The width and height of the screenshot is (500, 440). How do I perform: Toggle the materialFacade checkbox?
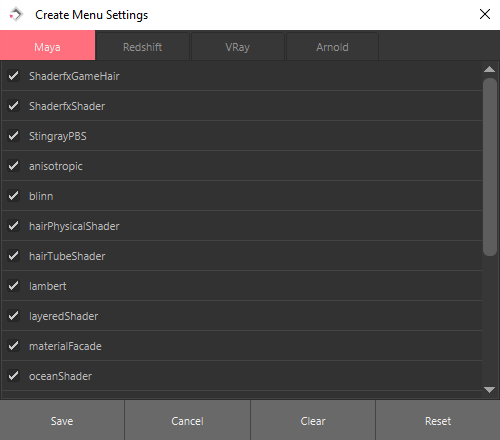point(14,346)
